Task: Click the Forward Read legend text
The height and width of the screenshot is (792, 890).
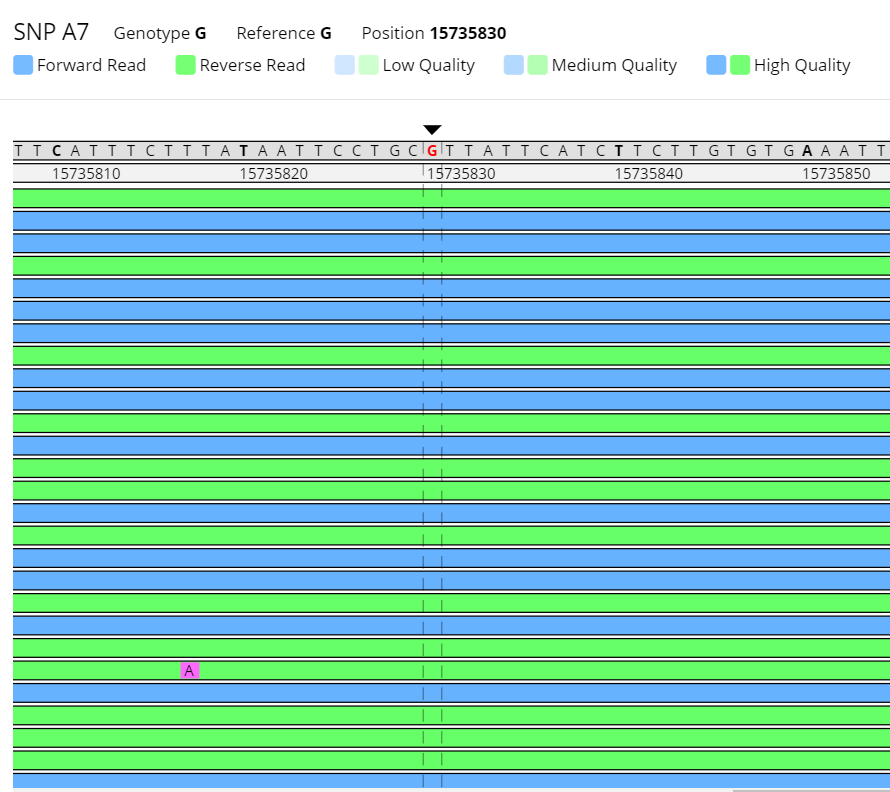Action: pos(91,65)
